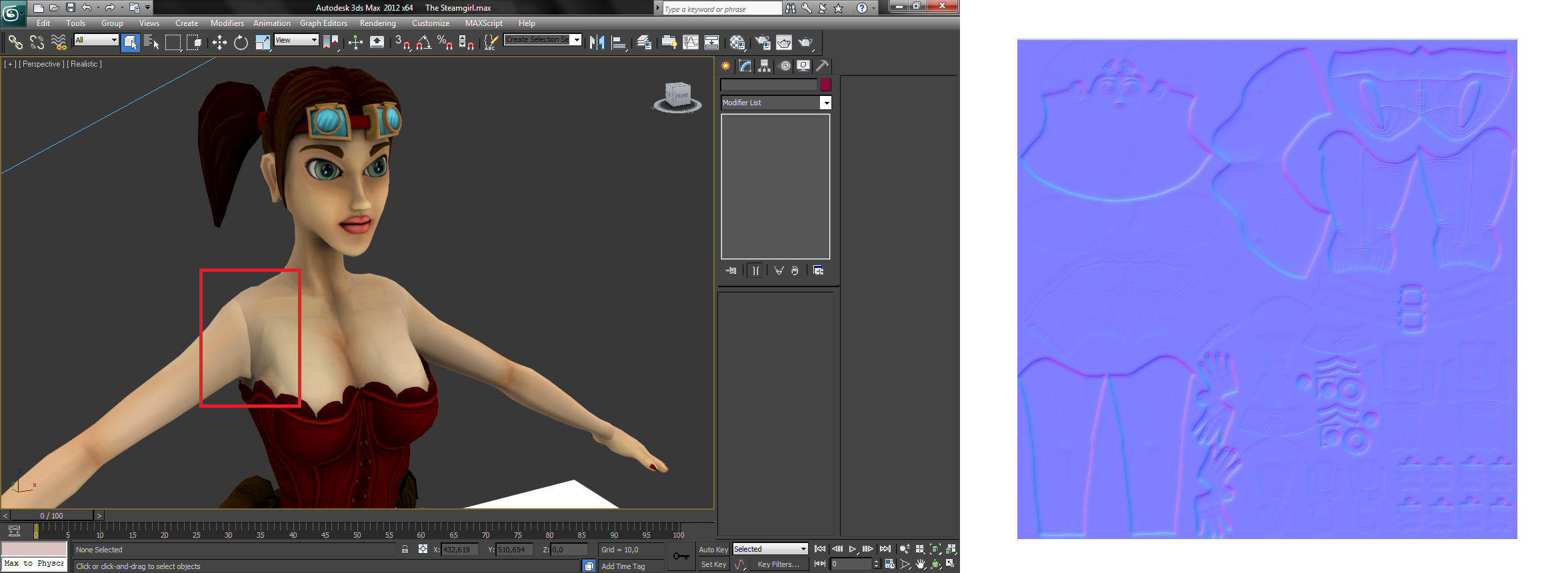1568x573 pixels.
Task: Open the Mirror tool
Action: click(597, 43)
